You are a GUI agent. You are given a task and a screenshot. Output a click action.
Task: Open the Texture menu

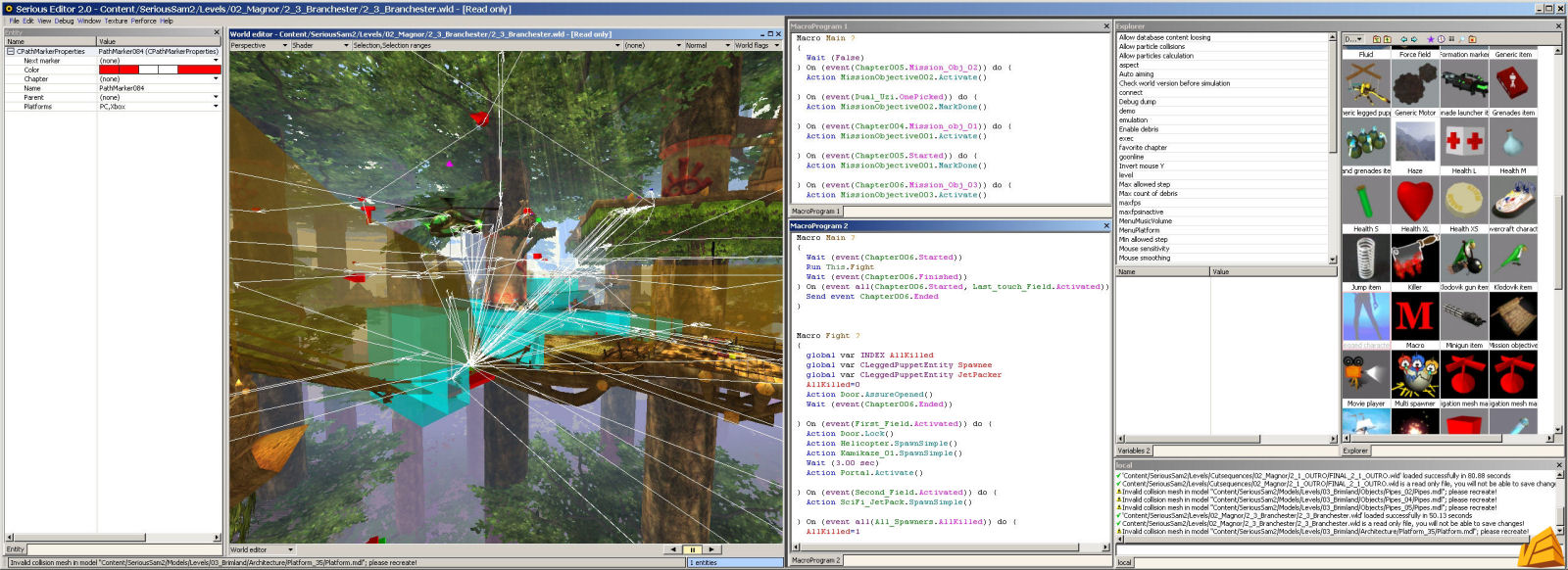[116, 21]
